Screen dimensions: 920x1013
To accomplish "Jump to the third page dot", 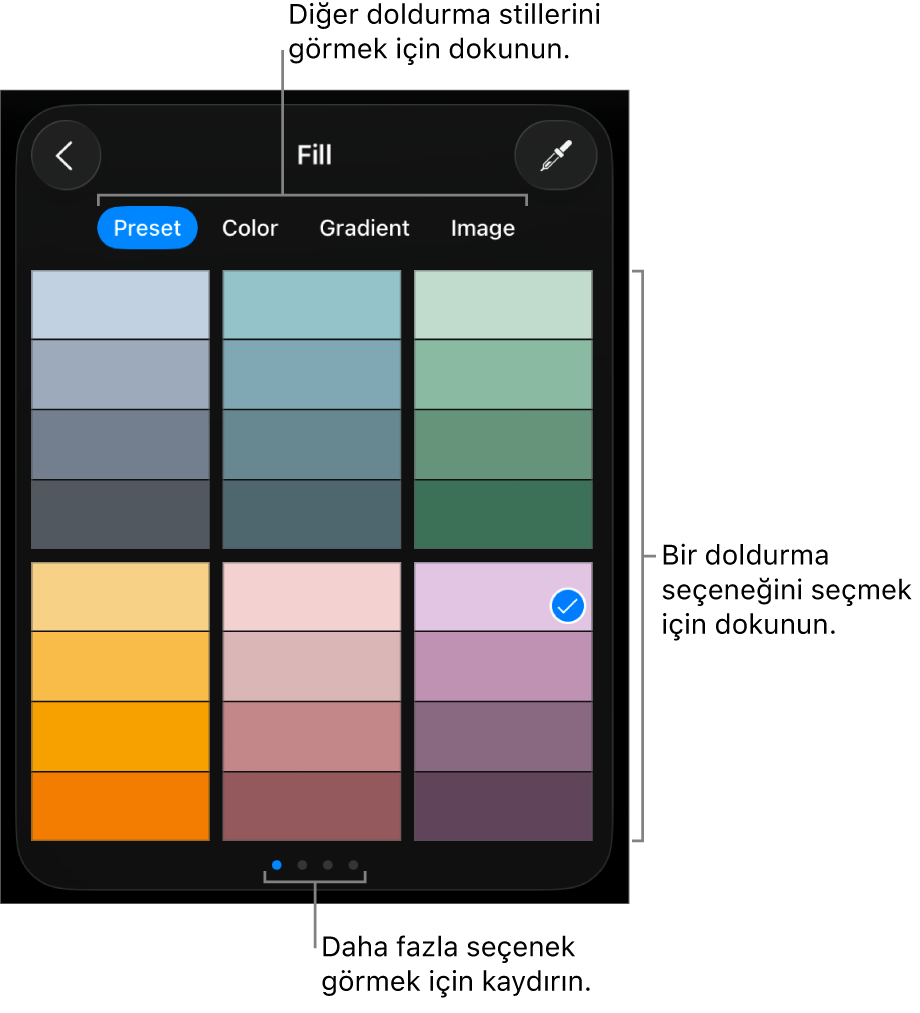I will click(x=328, y=865).
